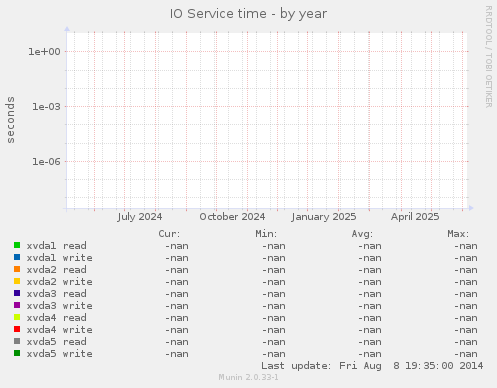The image size is (497, 388).
Task: Select the 'xvda4 read' legend label
Action: point(56,318)
